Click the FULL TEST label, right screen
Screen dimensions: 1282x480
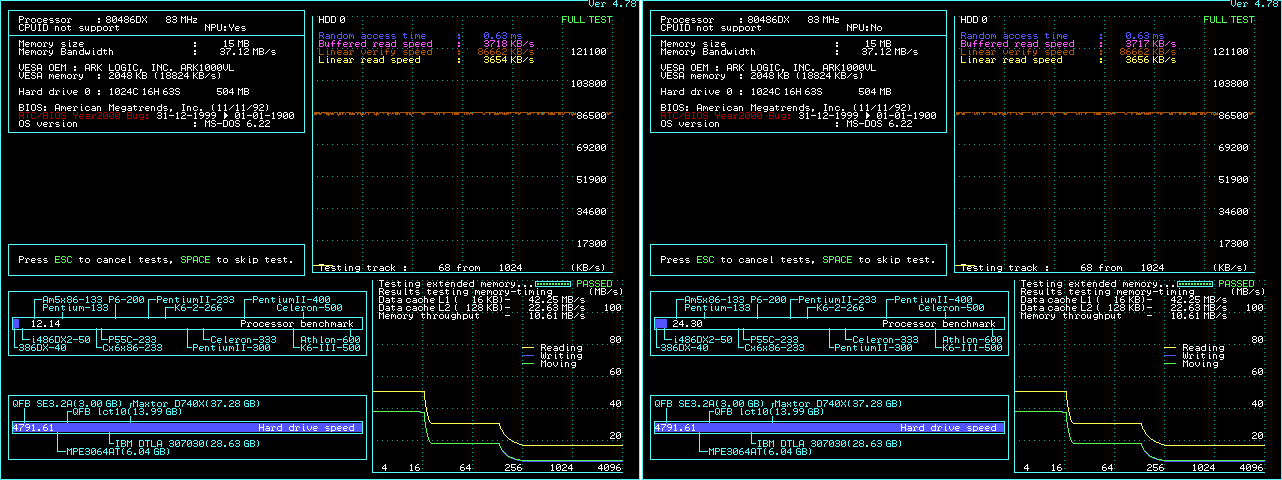[x=1228, y=20]
